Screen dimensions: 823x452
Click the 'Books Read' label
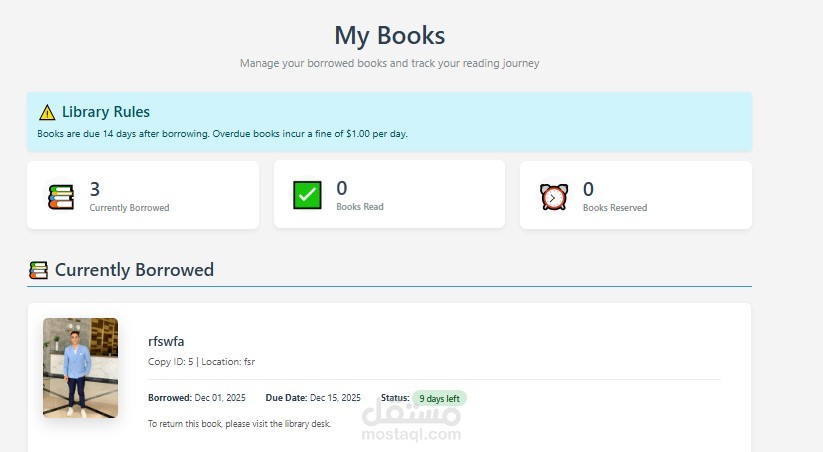360,207
